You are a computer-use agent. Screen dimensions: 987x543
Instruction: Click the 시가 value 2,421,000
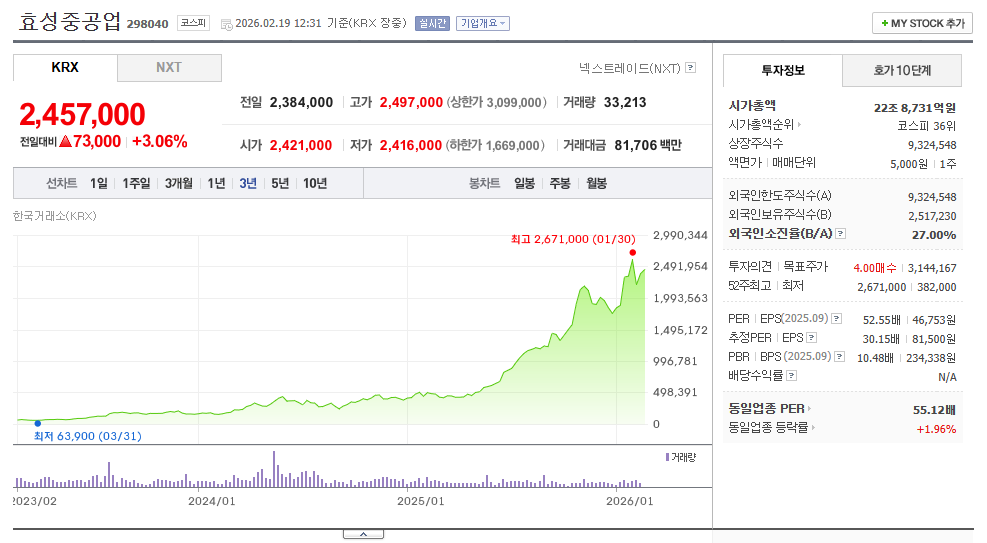tap(301, 145)
